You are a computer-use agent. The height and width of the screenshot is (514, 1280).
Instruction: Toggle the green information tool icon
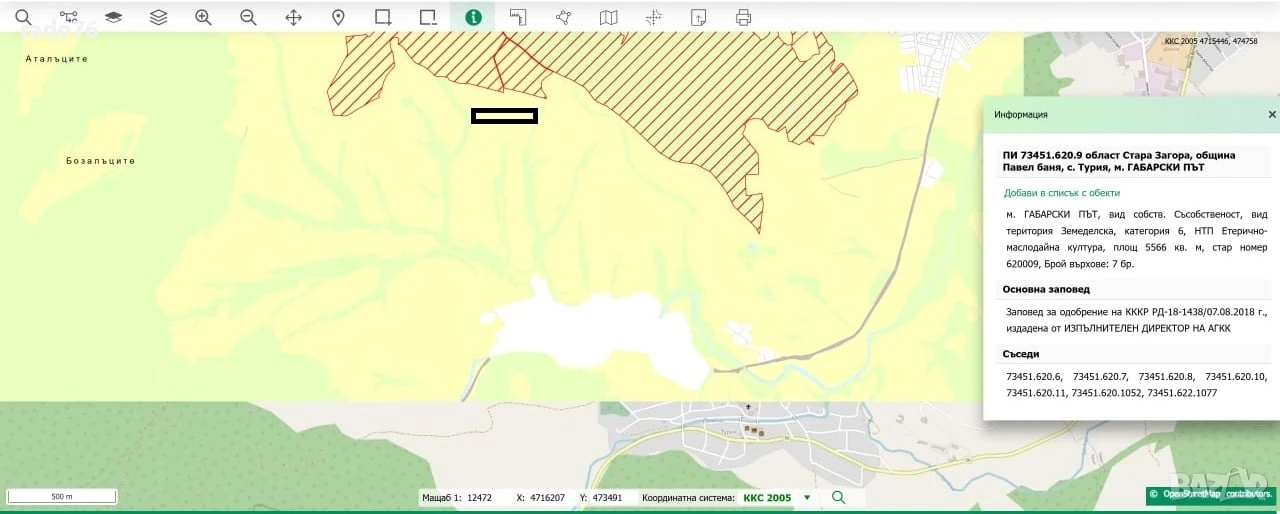coord(473,17)
